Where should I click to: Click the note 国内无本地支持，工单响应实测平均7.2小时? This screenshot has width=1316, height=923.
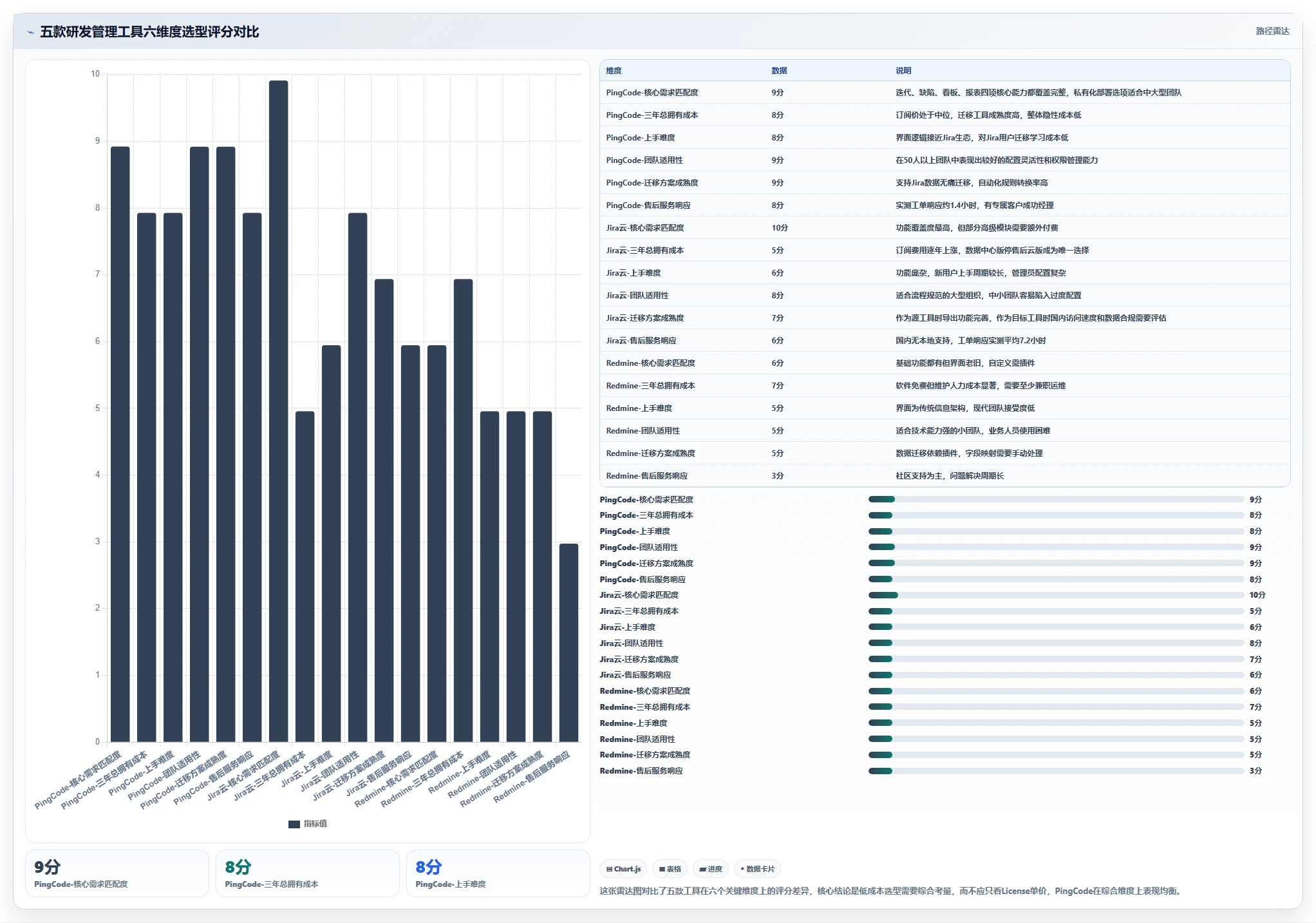tap(971, 341)
